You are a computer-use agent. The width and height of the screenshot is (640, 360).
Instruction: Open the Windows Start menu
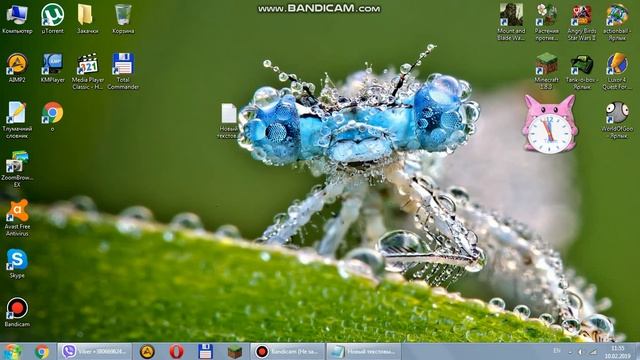pos(12,351)
